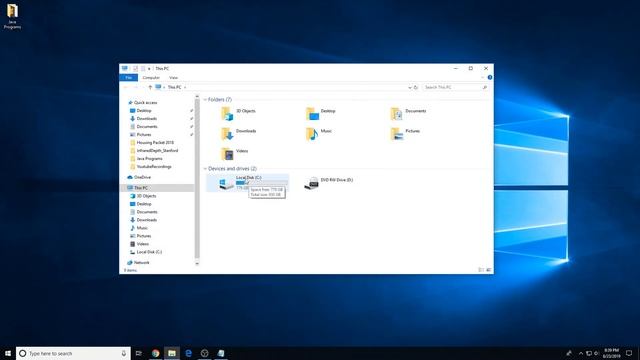Click the File Explorer taskbar icon
The width and height of the screenshot is (640, 360).
[172, 353]
